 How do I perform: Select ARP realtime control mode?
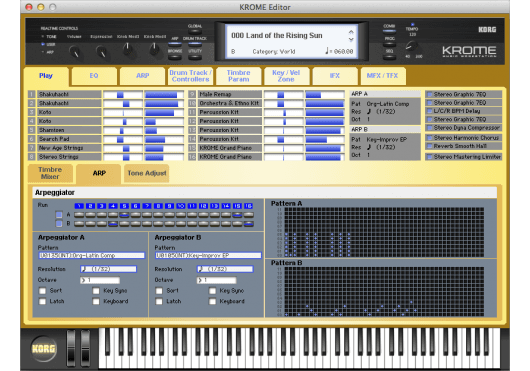coord(48,52)
